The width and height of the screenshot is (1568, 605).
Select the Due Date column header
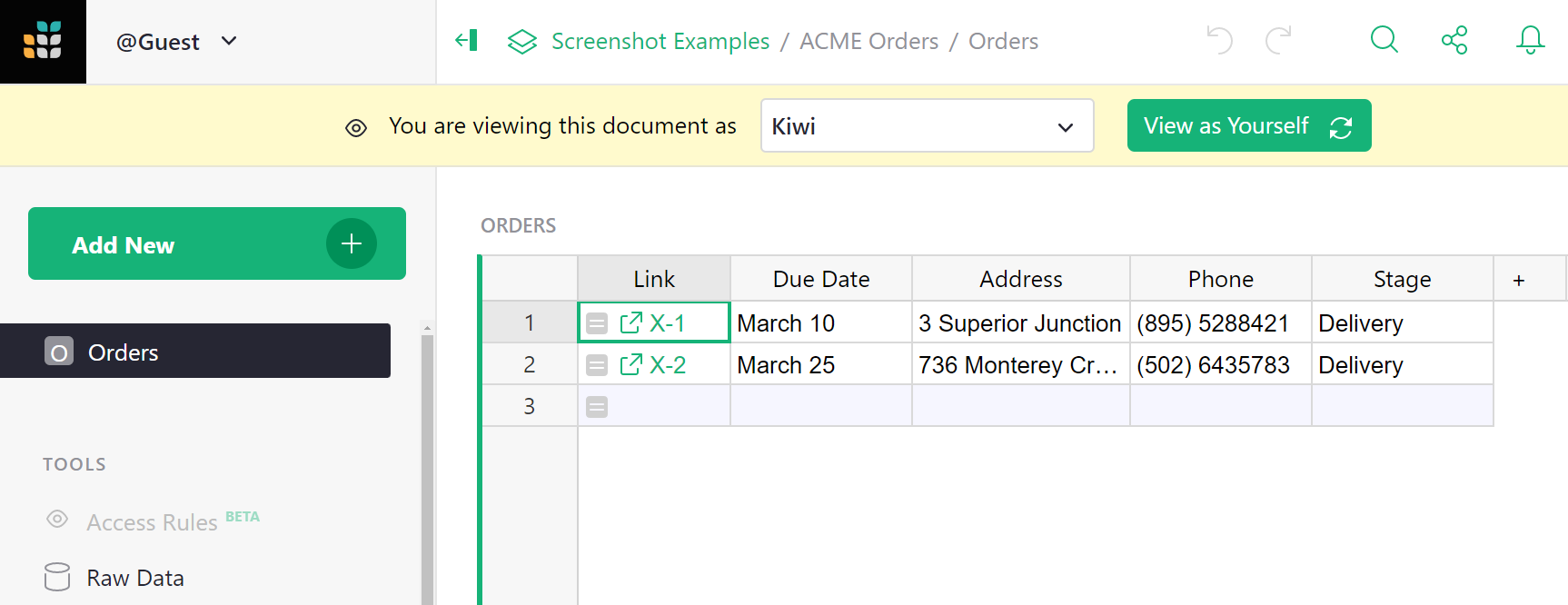click(820, 278)
